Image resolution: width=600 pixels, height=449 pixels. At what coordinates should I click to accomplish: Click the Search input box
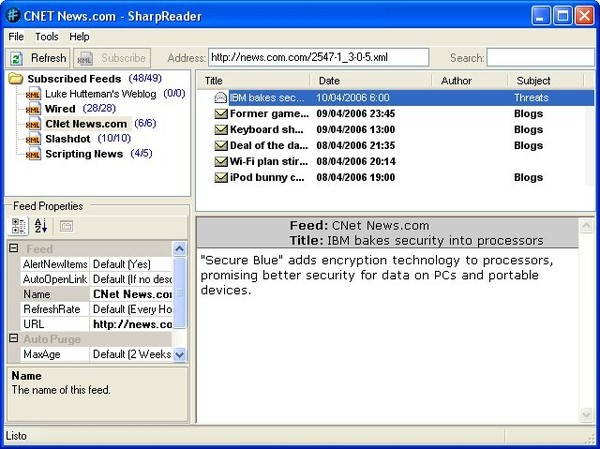click(540, 58)
